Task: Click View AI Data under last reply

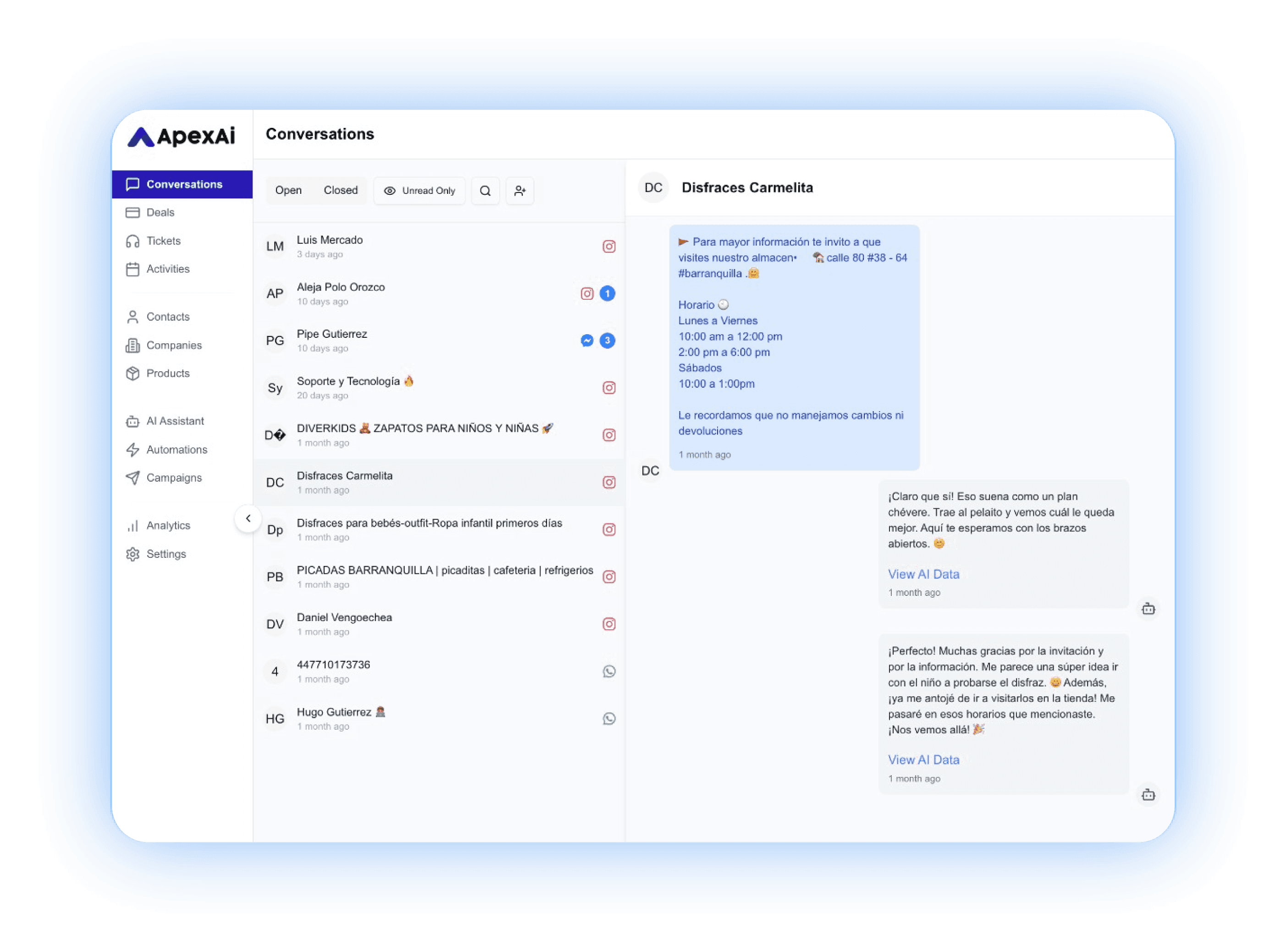Action: pyautogui.click(x=923, y=759)
